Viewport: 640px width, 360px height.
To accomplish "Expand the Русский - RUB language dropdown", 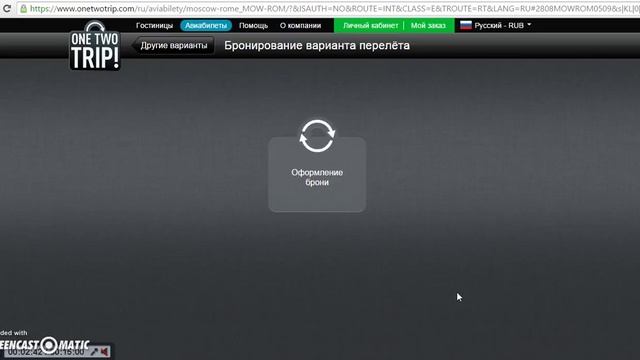I will point(502,25).
